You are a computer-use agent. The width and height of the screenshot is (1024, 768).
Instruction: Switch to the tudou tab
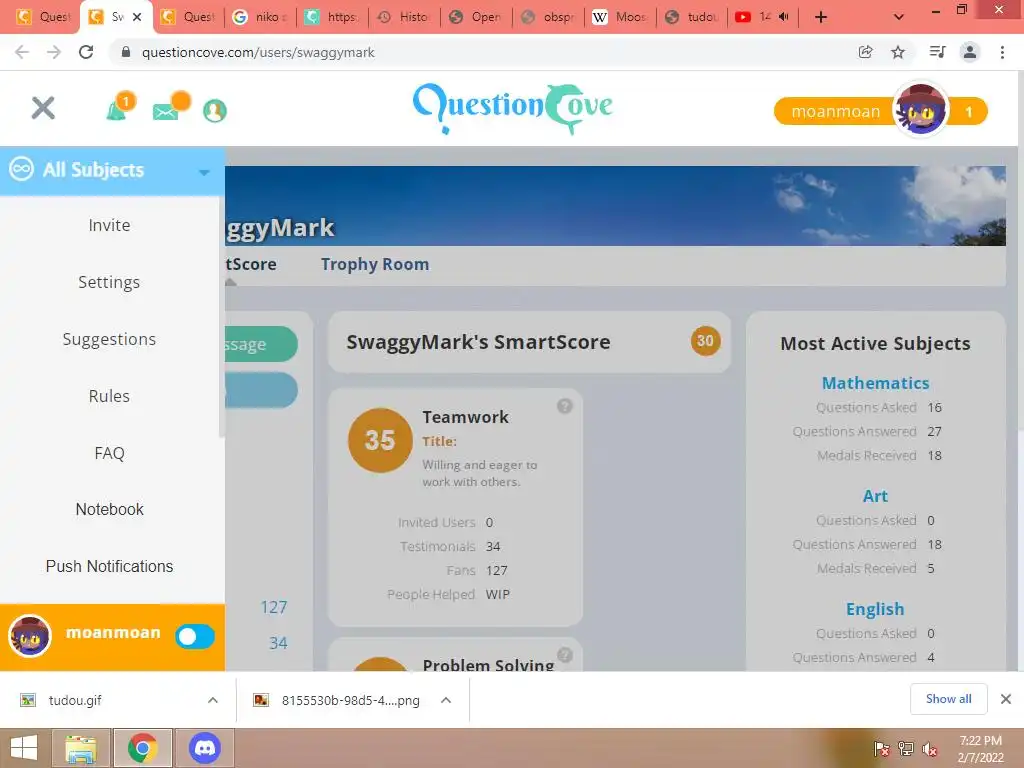692,17
